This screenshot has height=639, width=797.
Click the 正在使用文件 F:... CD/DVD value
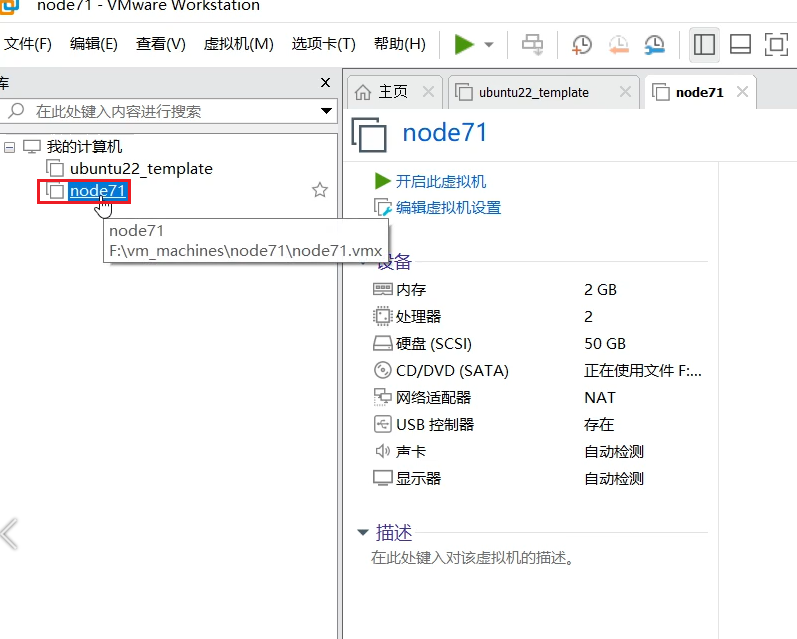(642, 371)
